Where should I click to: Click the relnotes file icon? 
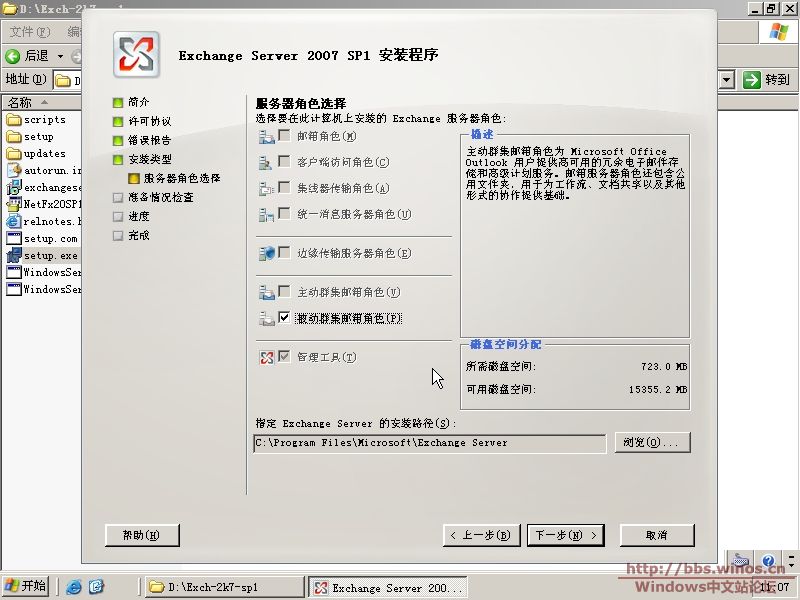14,222
